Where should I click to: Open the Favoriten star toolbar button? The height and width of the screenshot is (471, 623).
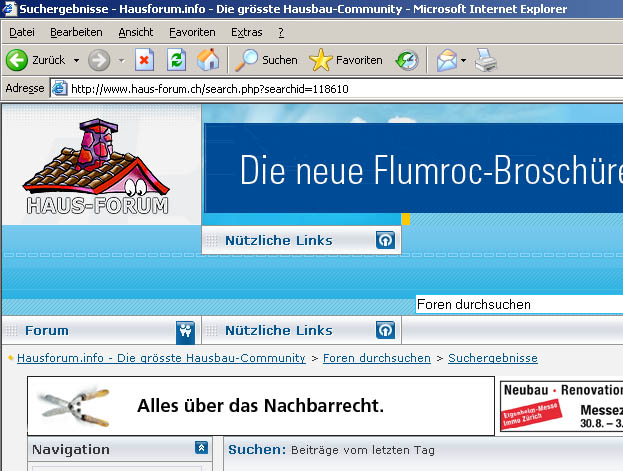[346, 60]
